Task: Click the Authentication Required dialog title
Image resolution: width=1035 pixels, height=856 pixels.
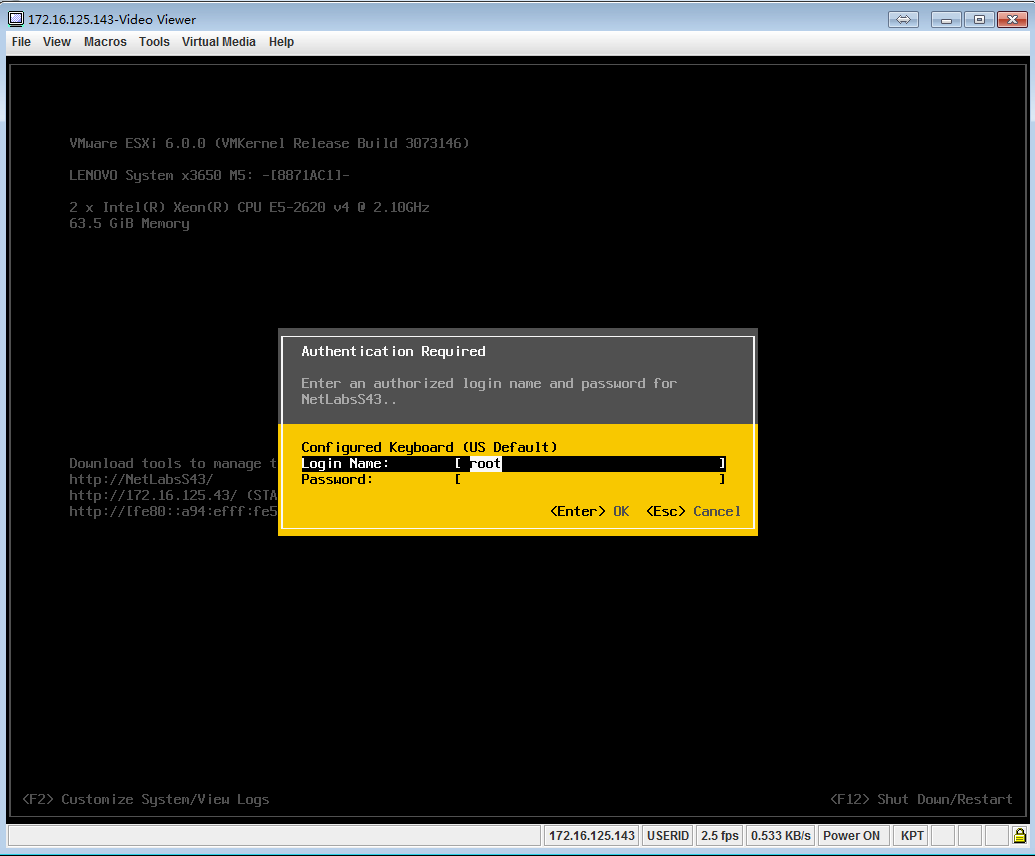Action: 393,351
